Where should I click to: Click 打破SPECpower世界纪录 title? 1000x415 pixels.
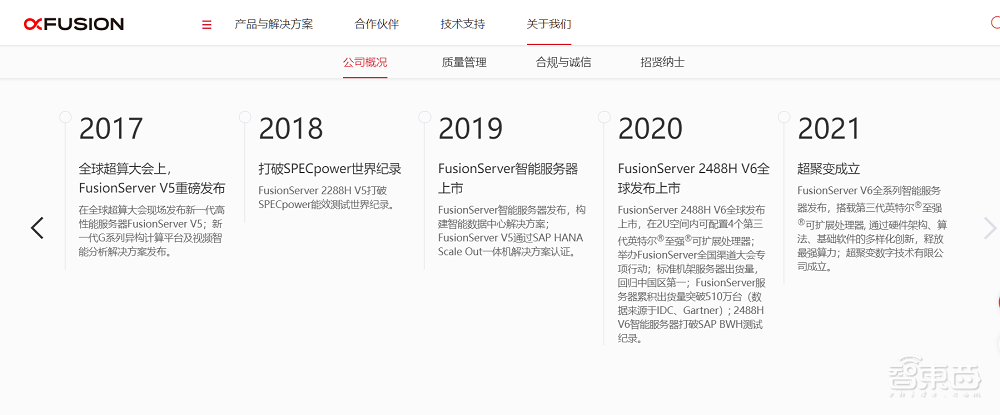330,169
